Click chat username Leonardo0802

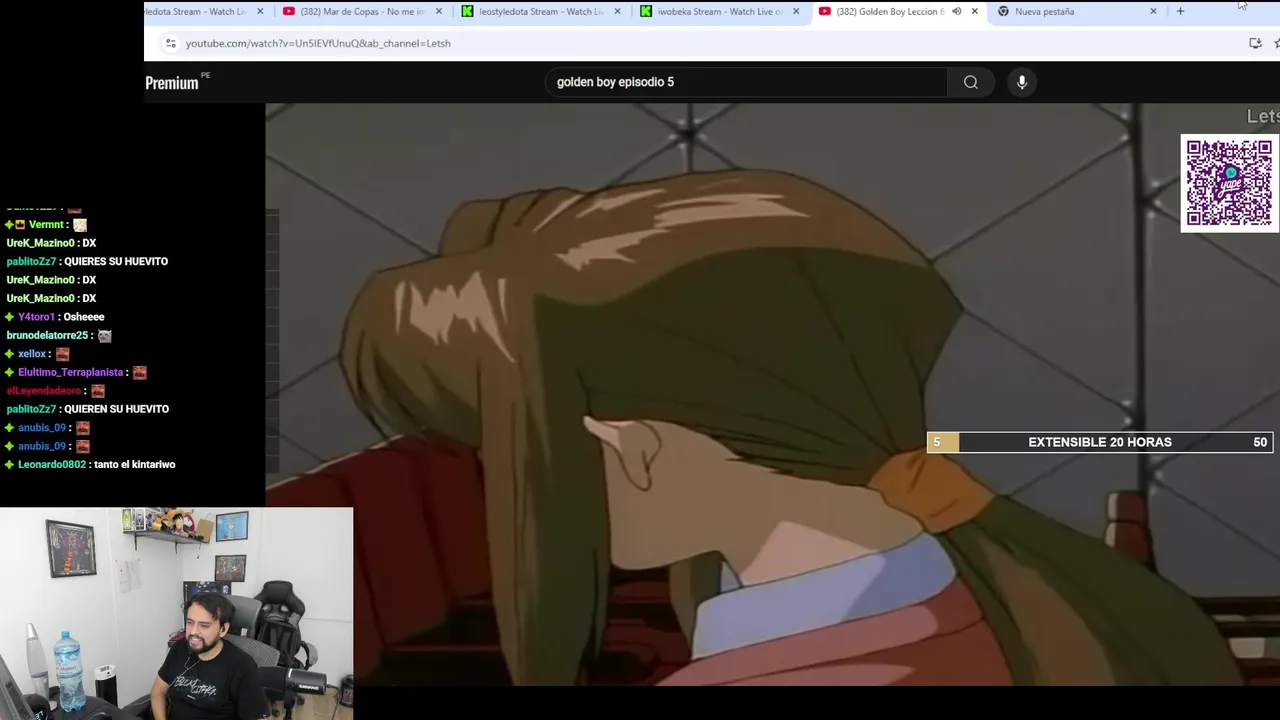click(x=52, y=464)
